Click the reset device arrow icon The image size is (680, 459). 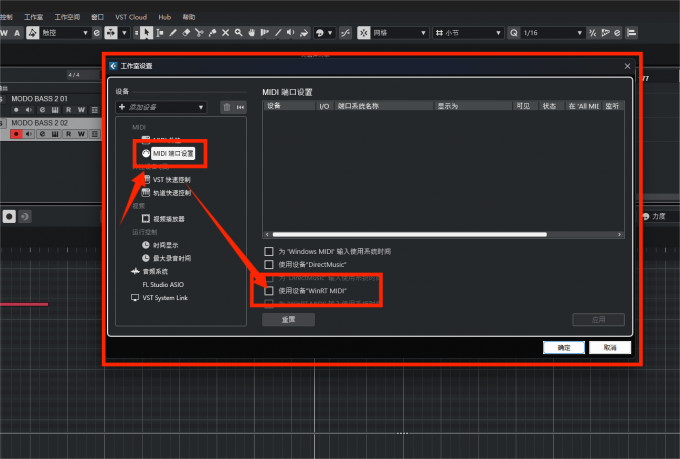(240, 107)
